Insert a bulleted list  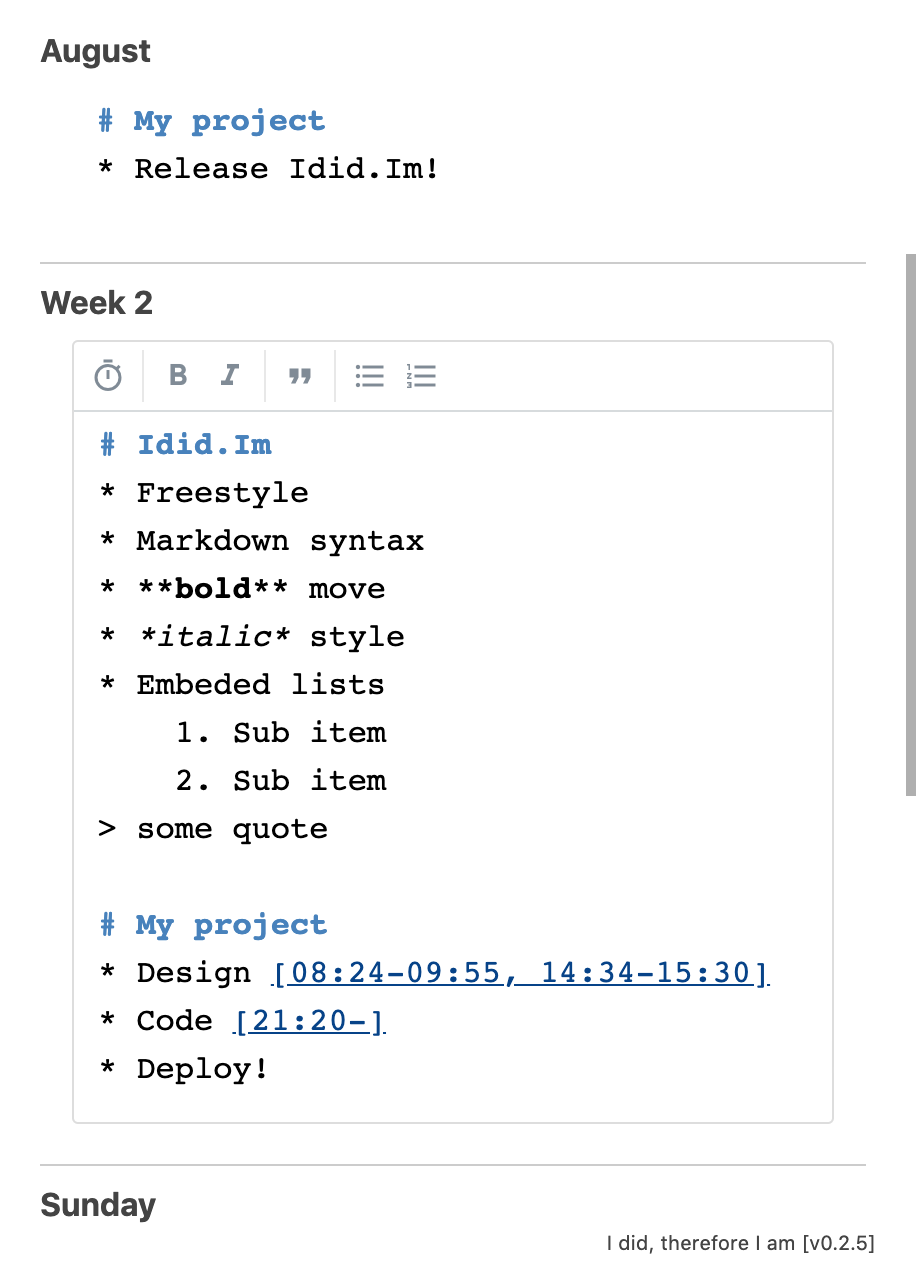pos(370,376)
